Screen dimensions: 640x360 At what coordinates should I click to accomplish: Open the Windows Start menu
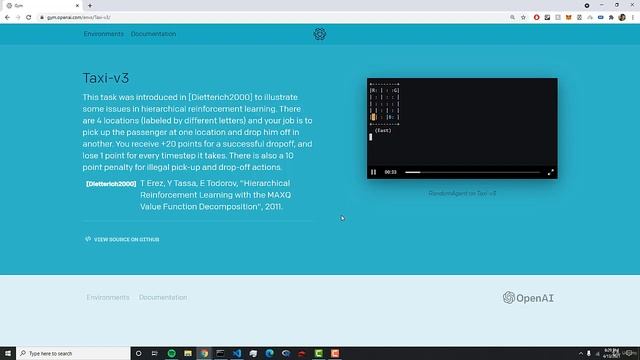pos(8,353)
